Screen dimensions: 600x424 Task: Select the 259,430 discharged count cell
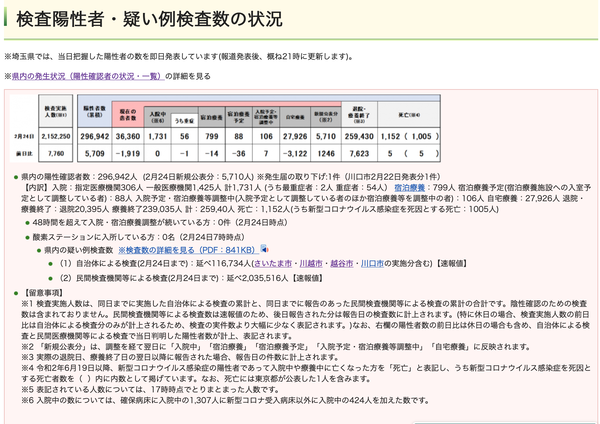point(359,136)
